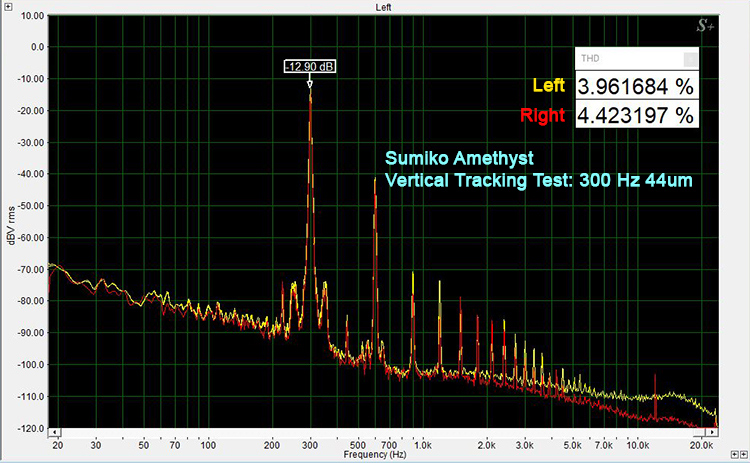
Task: Click the peak marker triangle at 300 Hz
Action: (x=310, y=84)
